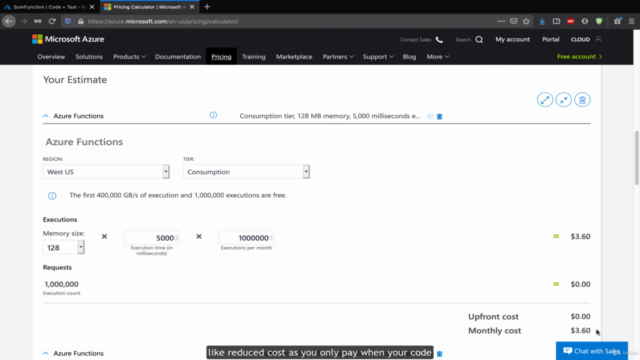Open the More menu dropdown
640x360 pixels.
coord(438,57)
